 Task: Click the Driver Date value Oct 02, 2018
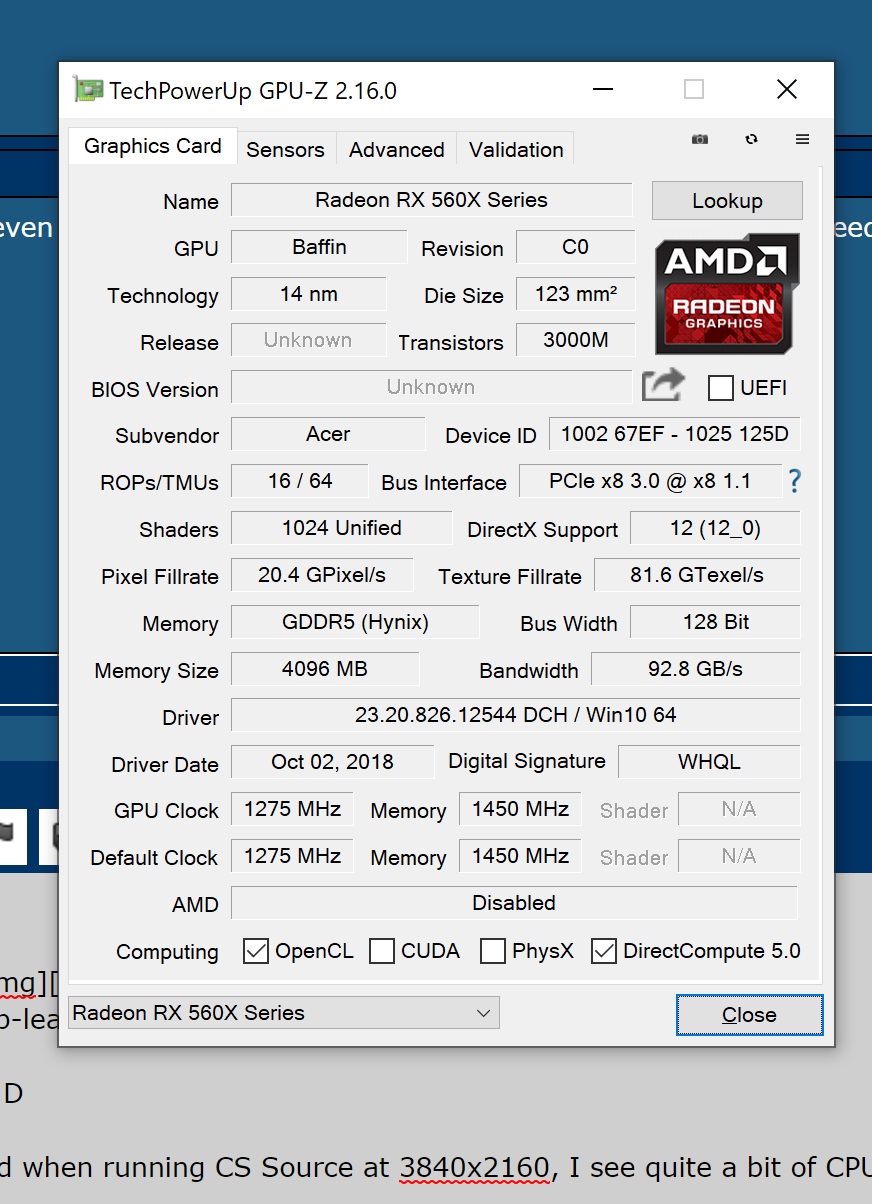coord(333,761)
